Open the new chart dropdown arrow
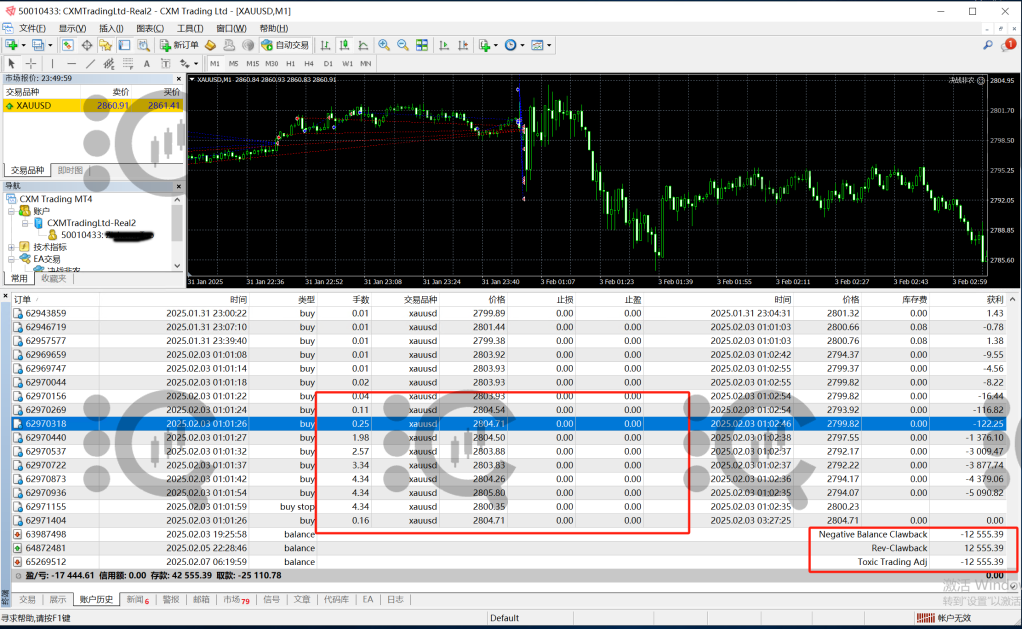The height and width of the screenshot is (629, 1022). coord(24,45)
